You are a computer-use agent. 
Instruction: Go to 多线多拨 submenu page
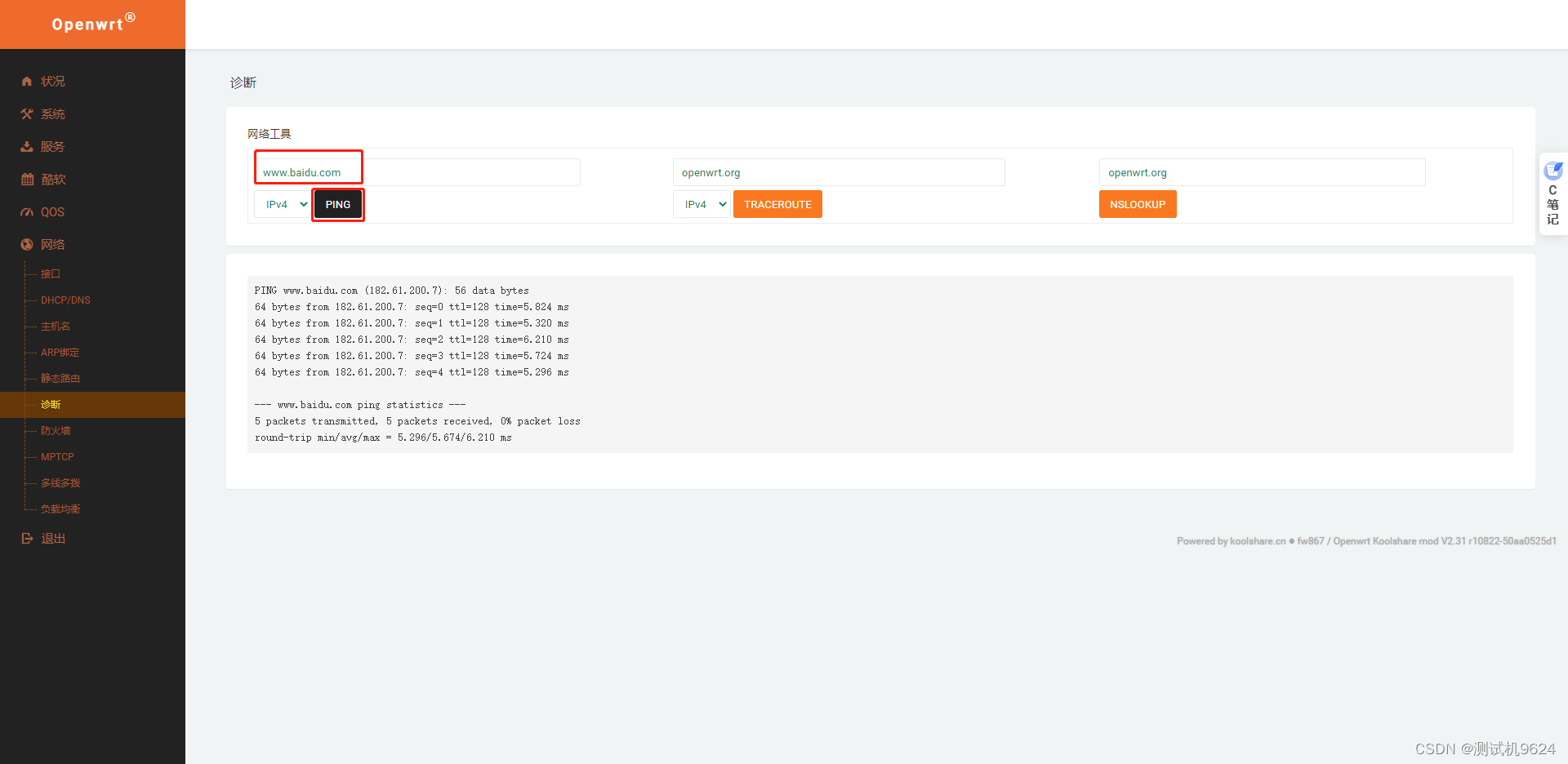[60, 483]
